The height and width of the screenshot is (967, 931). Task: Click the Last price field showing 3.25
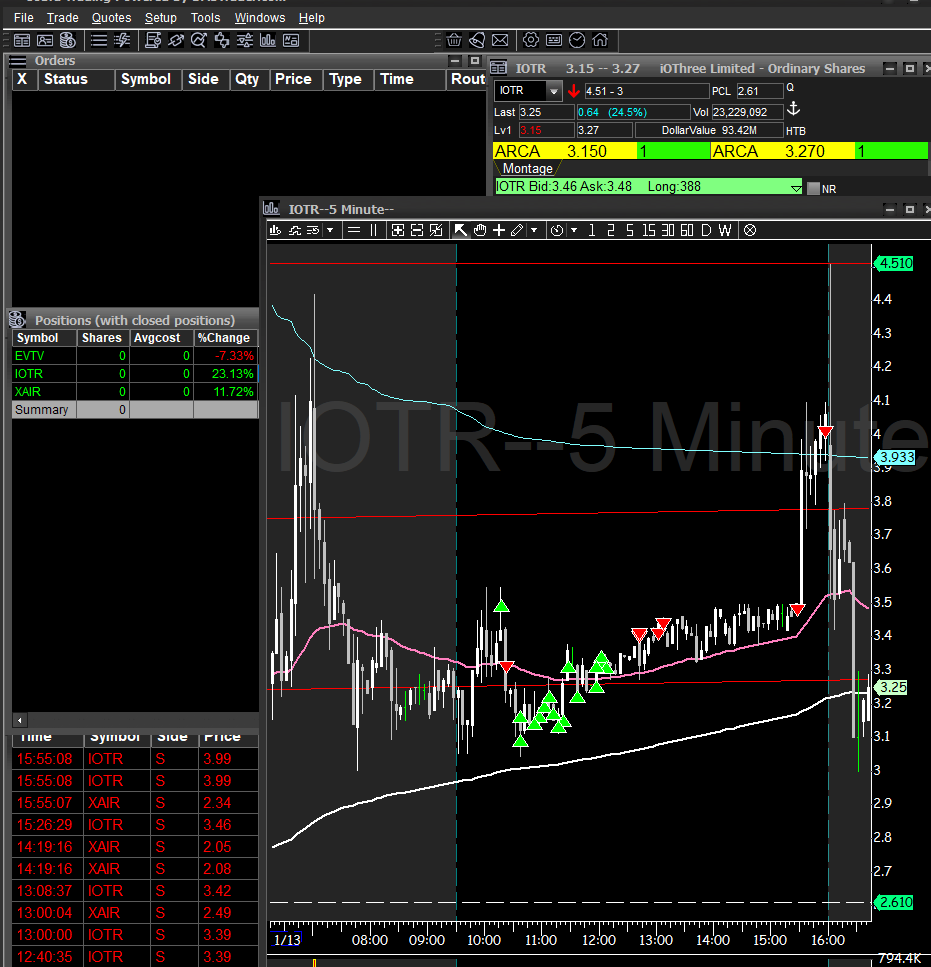[546, 112]
